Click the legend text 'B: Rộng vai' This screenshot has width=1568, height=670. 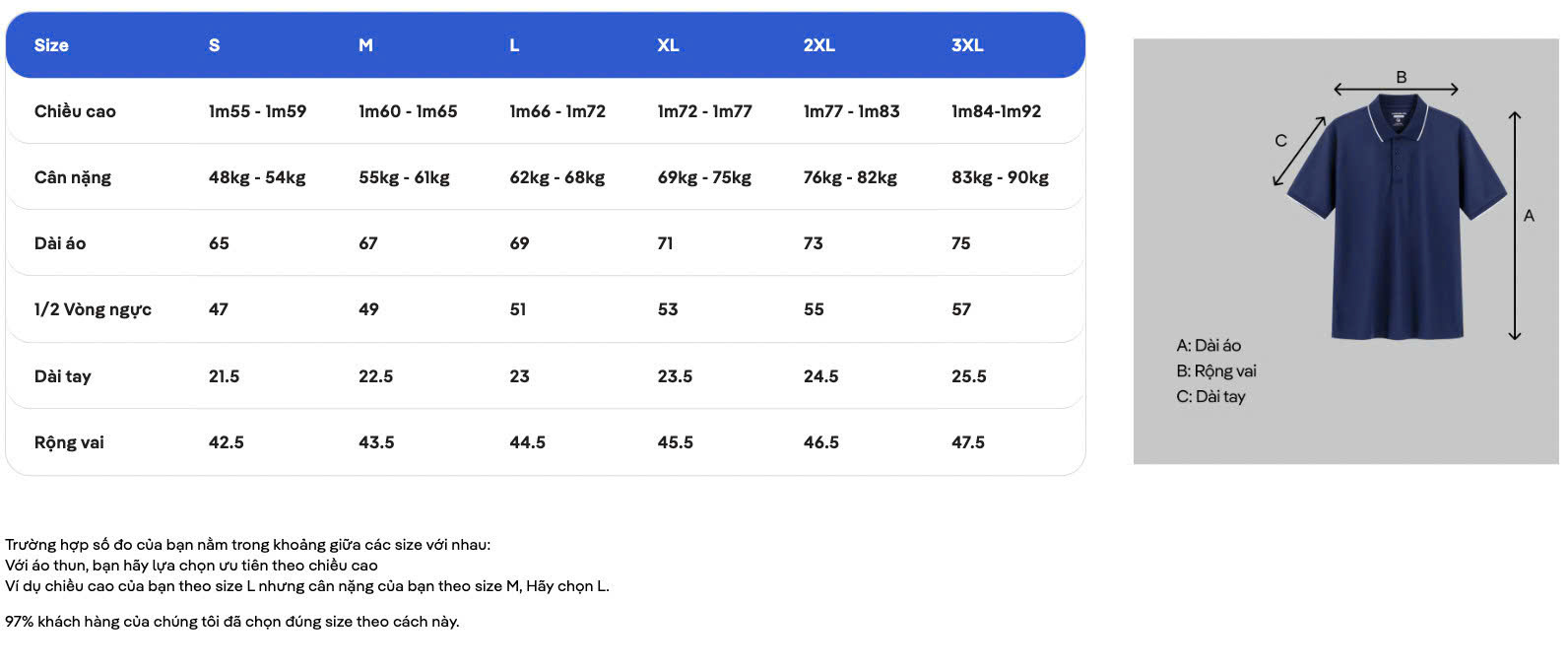1216,371
